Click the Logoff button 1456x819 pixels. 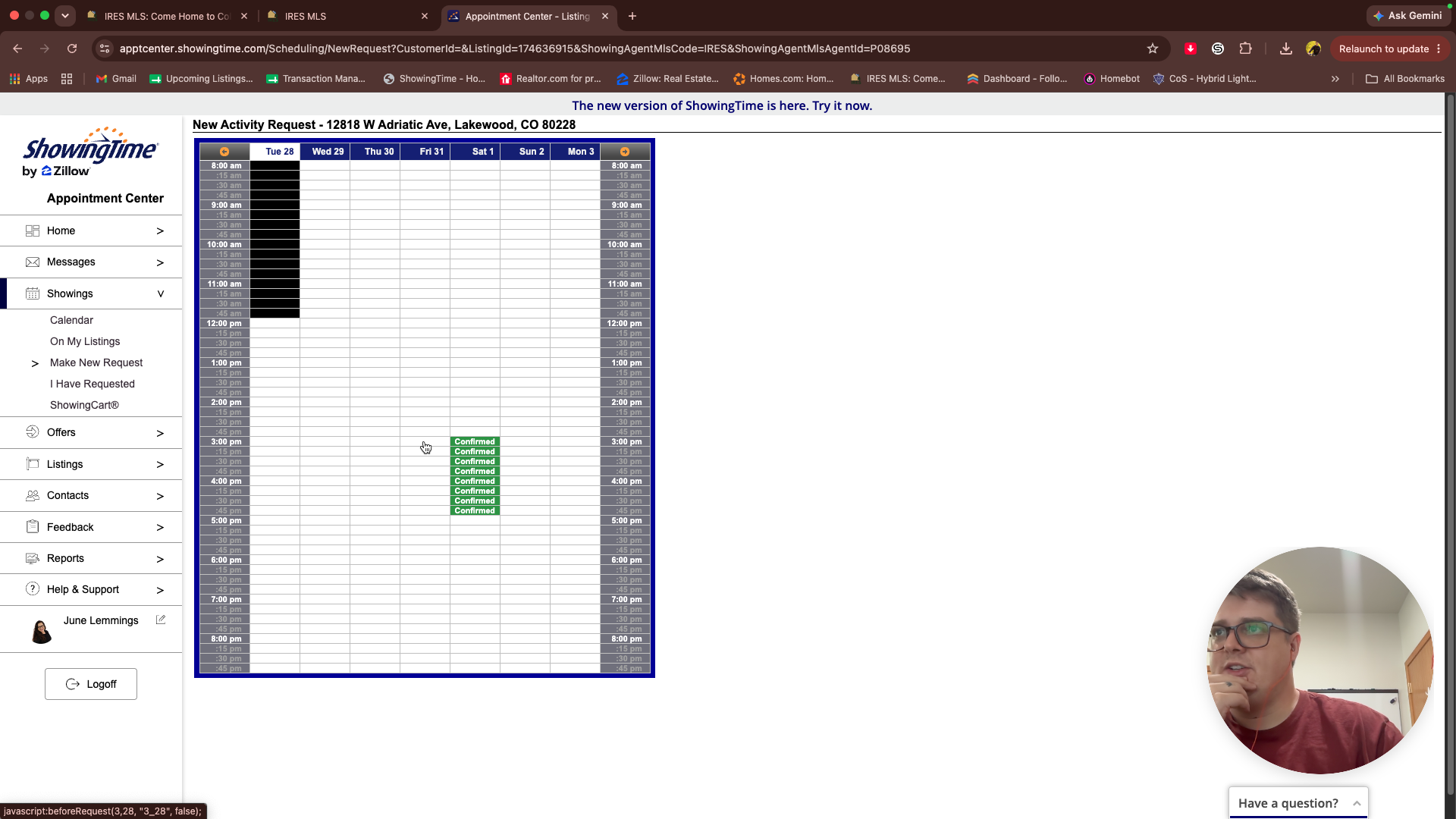click(91, 684)
